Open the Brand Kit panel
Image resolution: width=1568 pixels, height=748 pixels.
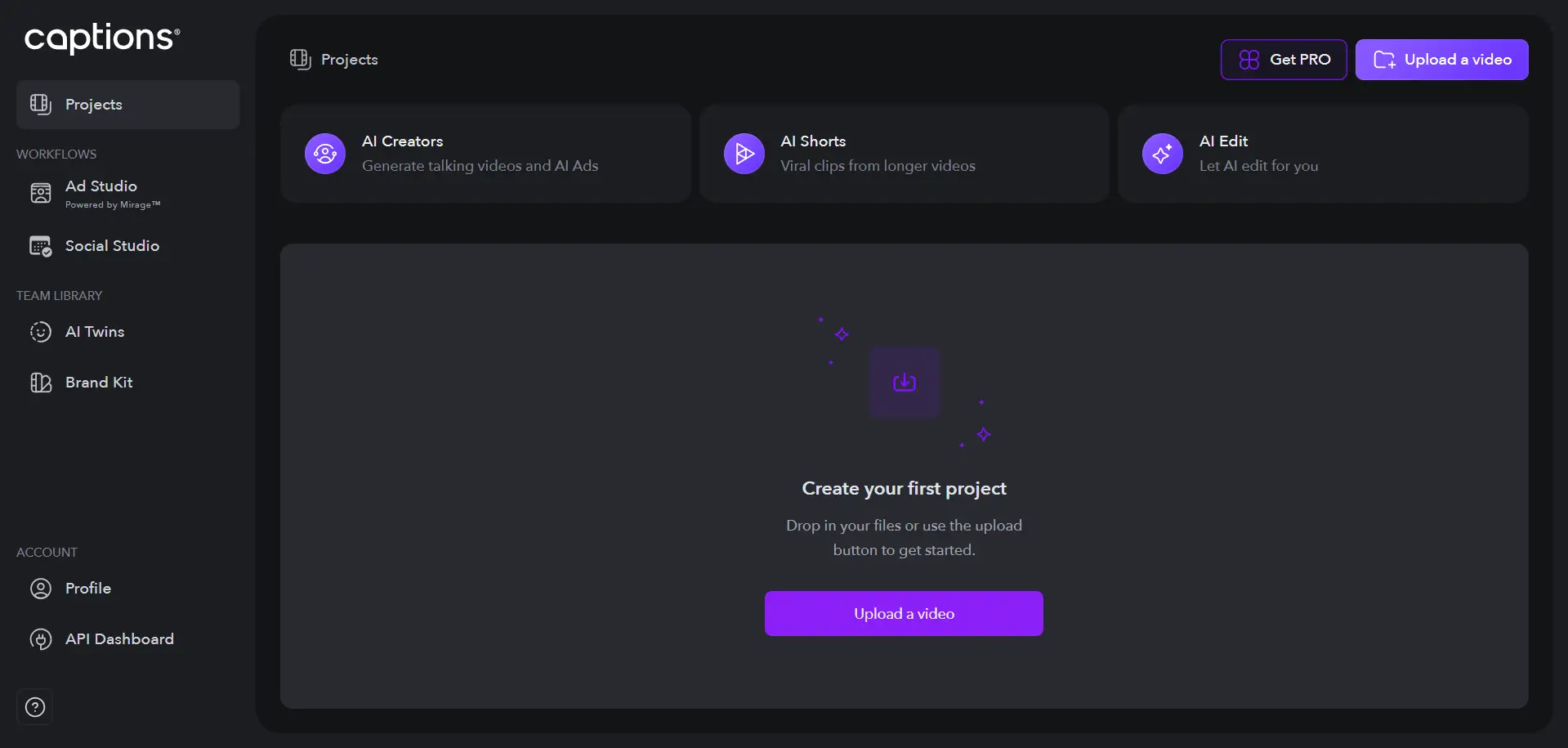click(x=99, y=382)
